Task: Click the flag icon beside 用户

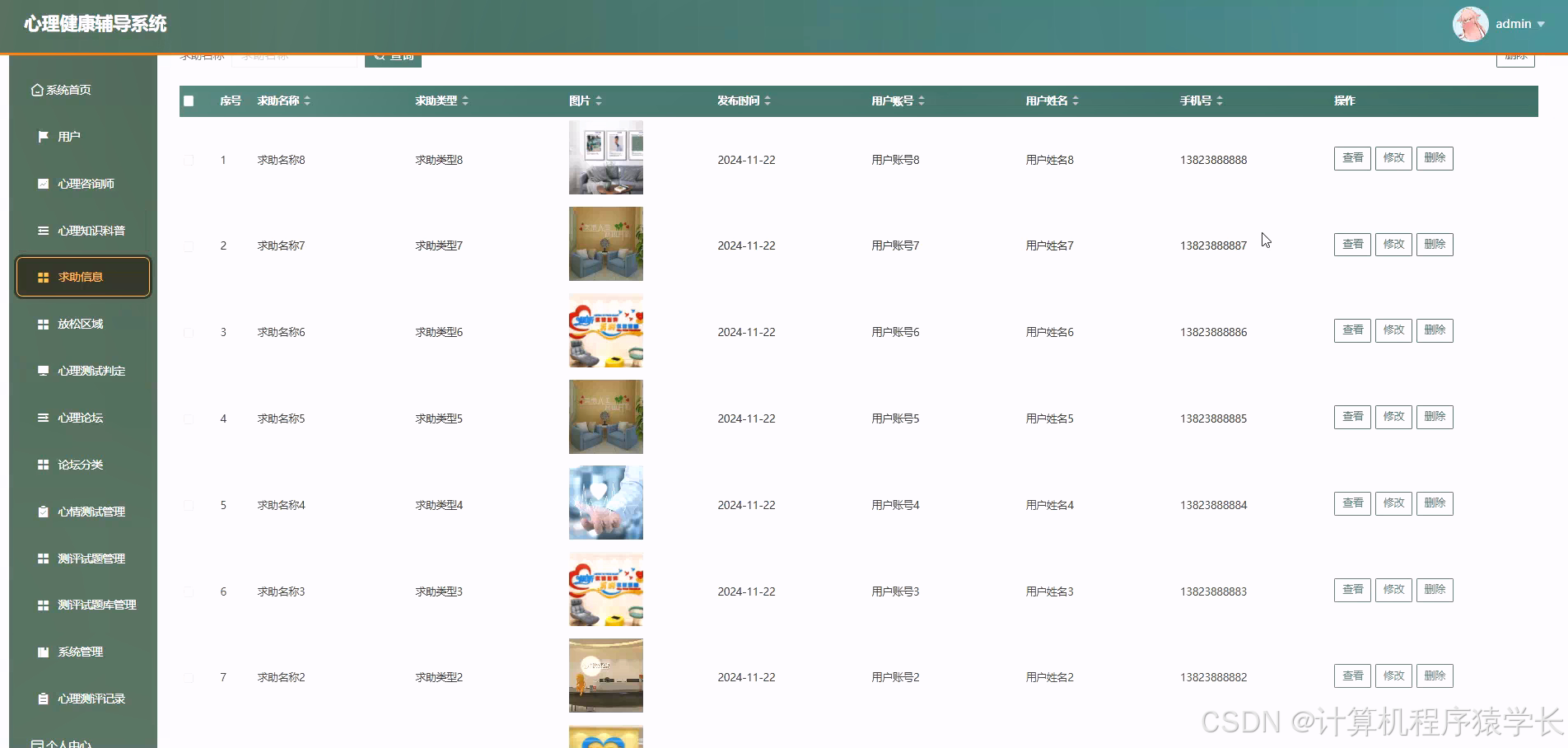Action: point(43,137)
